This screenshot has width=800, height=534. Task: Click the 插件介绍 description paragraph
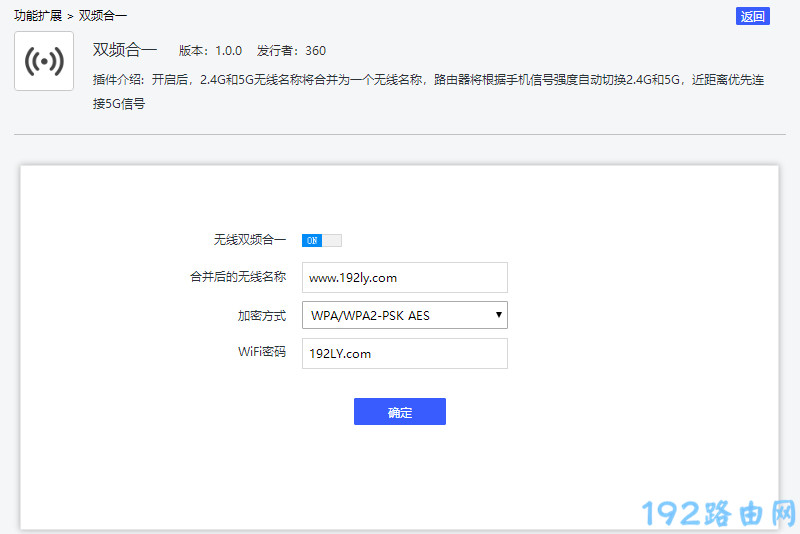[x=428, y=80]
